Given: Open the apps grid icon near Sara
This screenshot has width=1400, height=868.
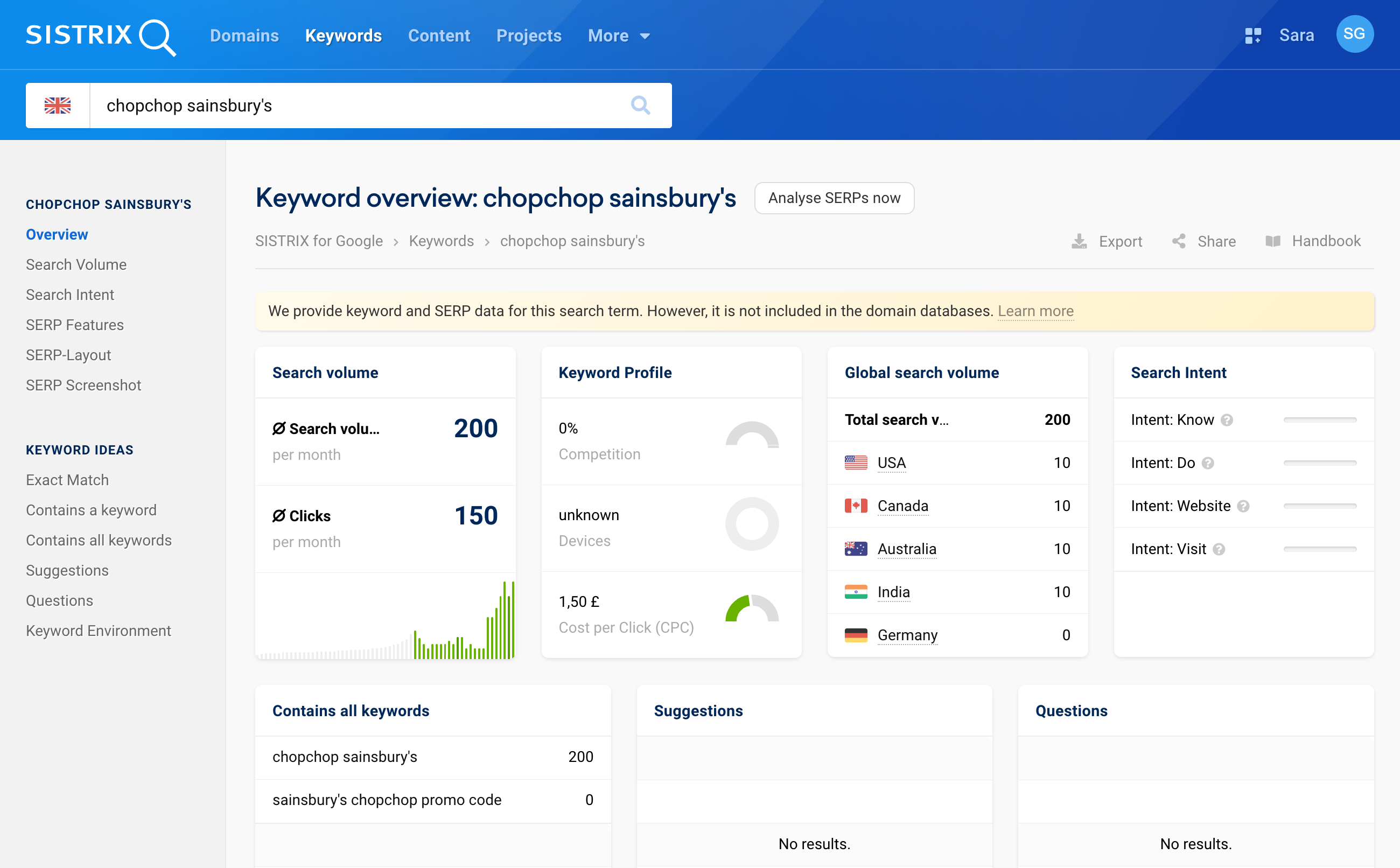Looking at the screenshot, I should [x=1253, y=36].
